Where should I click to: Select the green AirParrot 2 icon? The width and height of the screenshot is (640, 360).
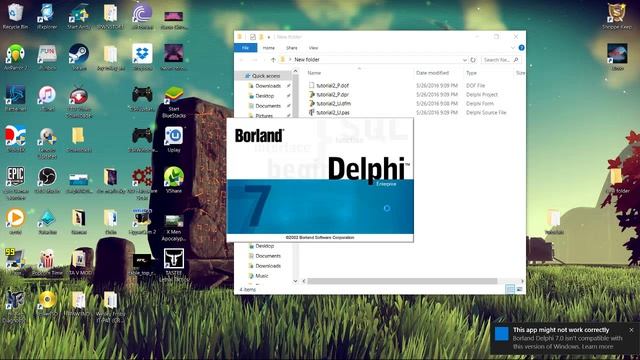pos(16,56)
